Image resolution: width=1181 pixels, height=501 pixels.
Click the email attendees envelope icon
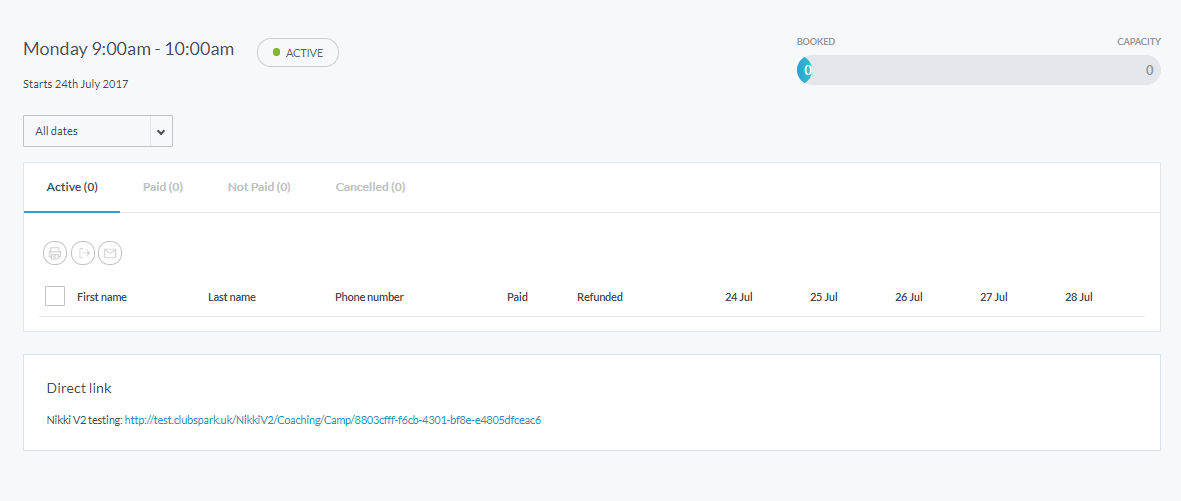[110, 254]
